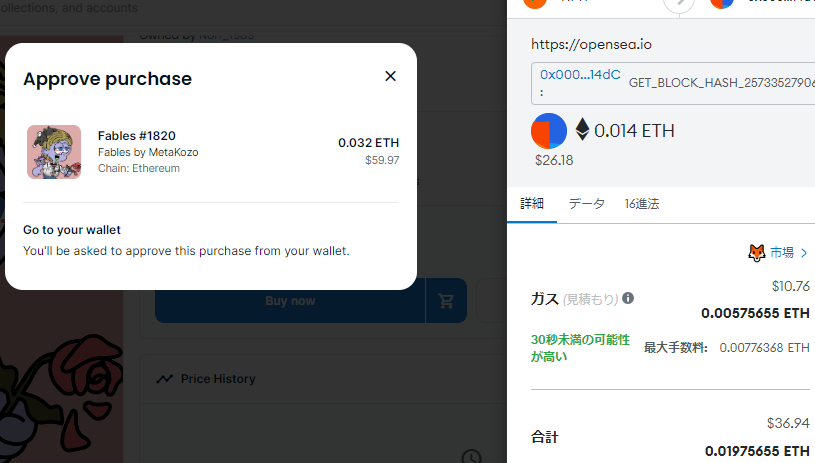This screenshot has height=463, width=815.
Task: Select the 30秒未満の可能性が高い green text
Action: (580, 348)
